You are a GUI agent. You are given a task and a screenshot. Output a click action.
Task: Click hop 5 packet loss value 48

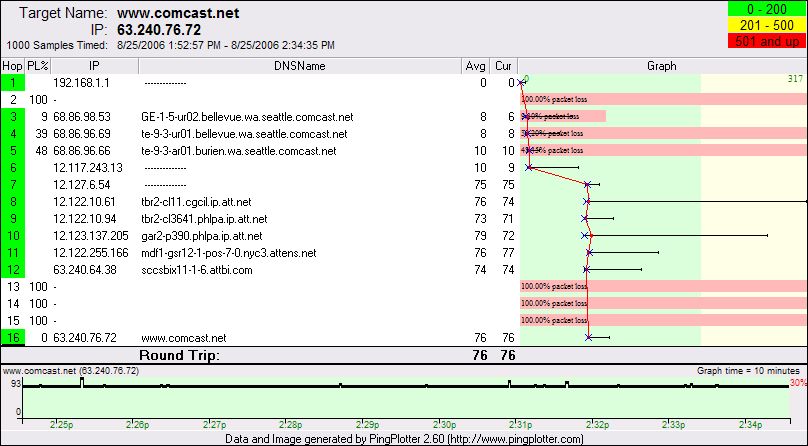(41, 151)
